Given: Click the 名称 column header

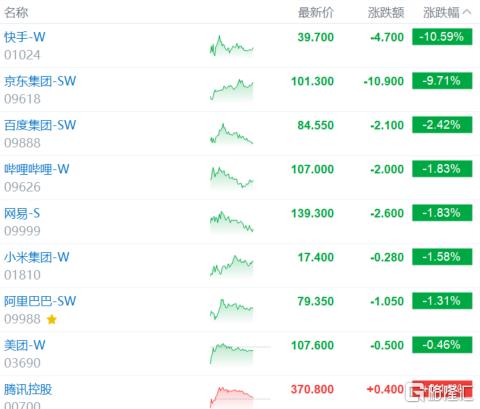Looking at the screenshot, I should 16,13.
